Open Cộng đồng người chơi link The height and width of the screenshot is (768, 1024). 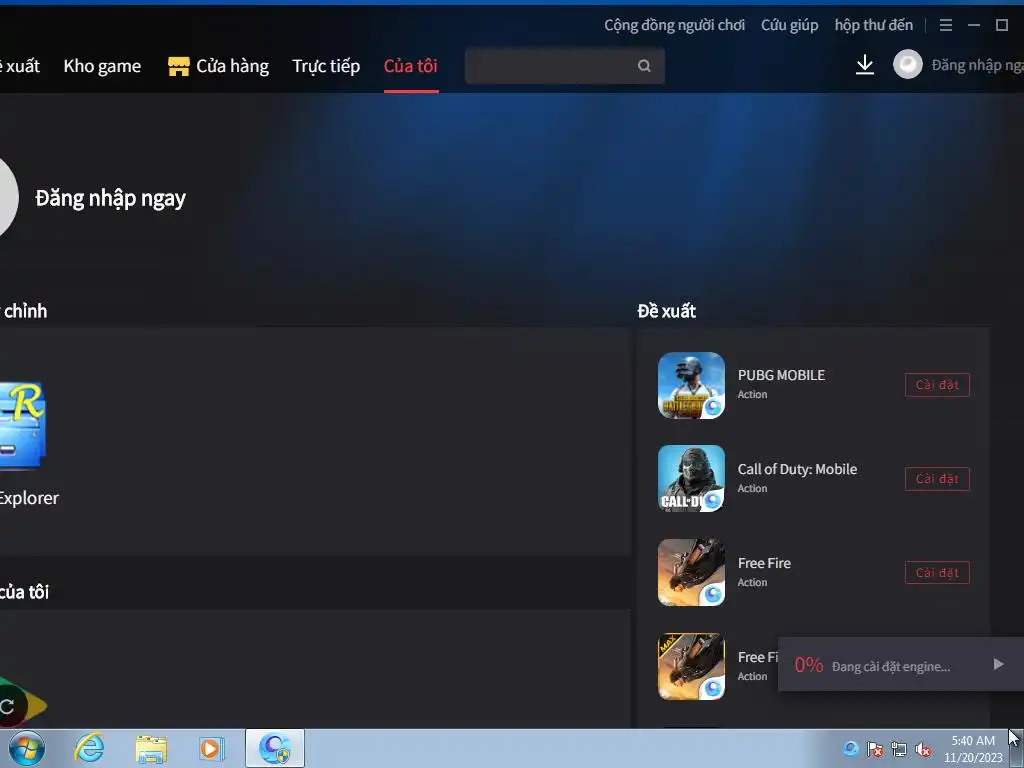(674, 25)
